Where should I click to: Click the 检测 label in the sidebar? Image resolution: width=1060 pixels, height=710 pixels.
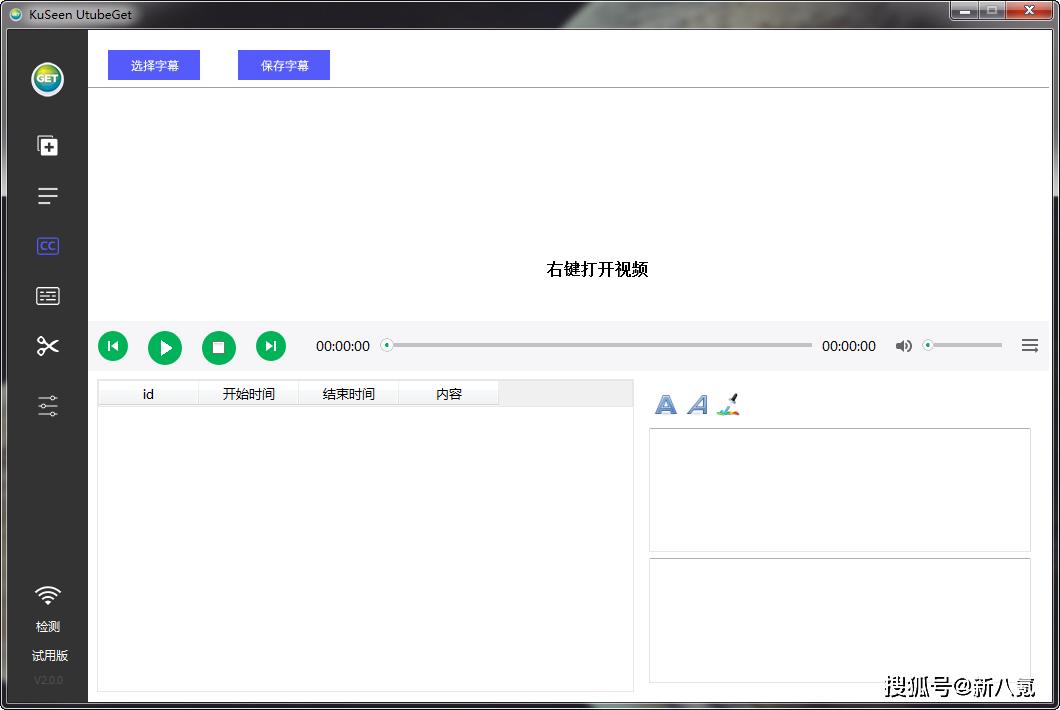(x=47, y=627)
